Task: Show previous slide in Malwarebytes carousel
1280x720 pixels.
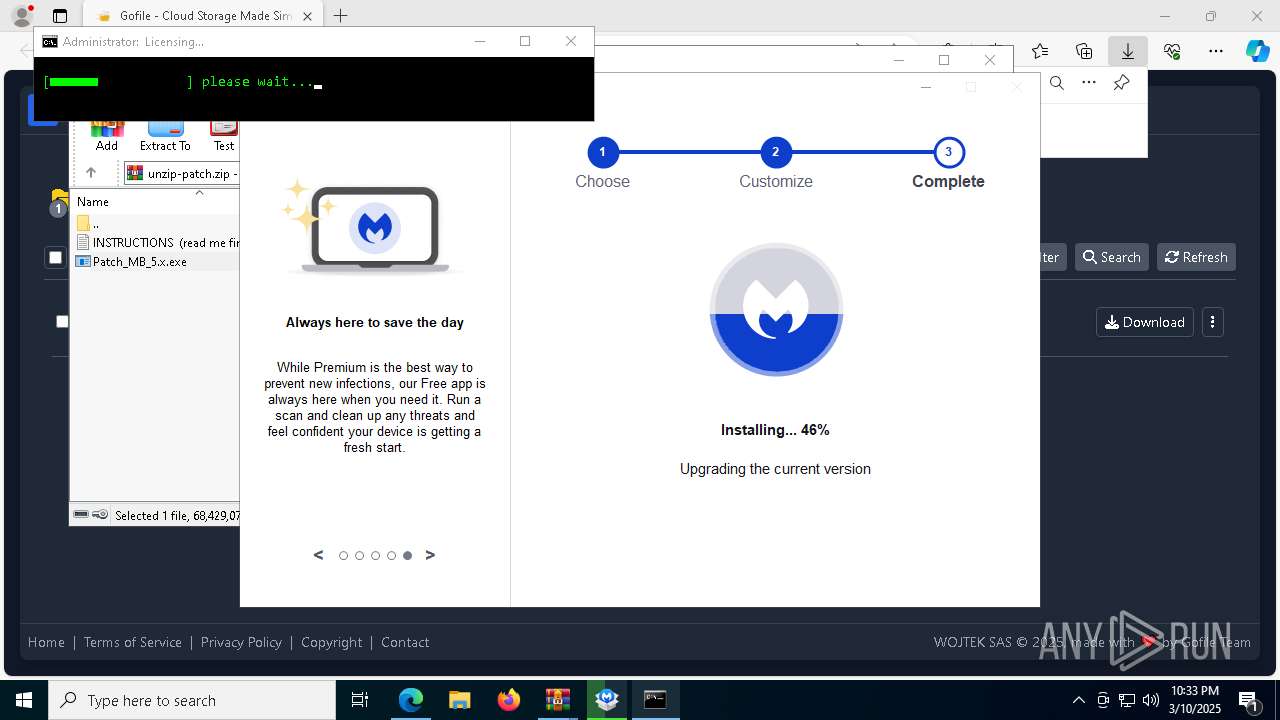Action: coord(319,555)
